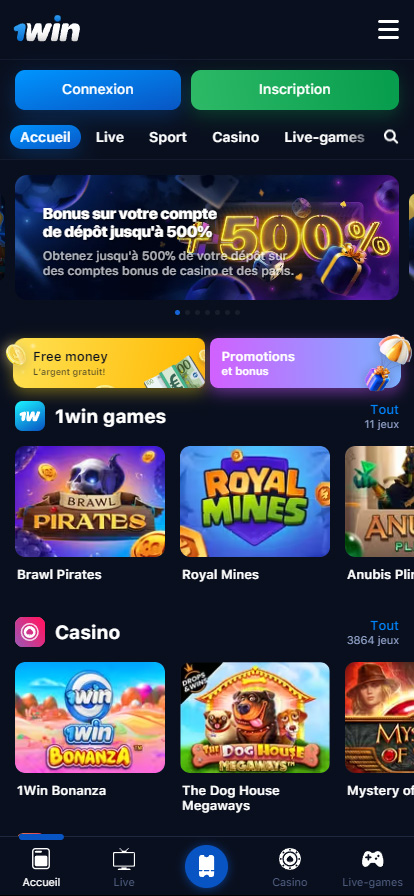414x896 pixels.
Task: Show all 3864 Casino games via Tout
Action: tap(384, 626)
